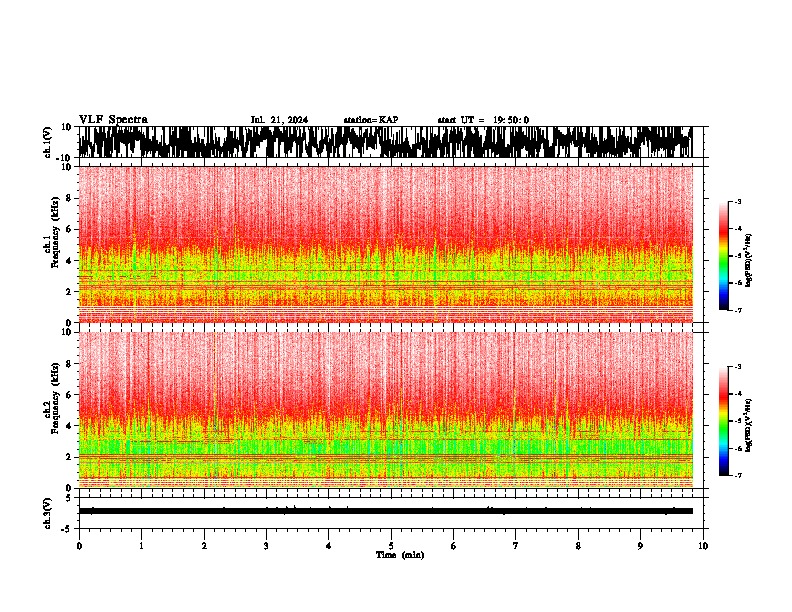Image resolution: width=792 pixels, height=612 pixels.
Task: Select the "start UT = 19:50:0" text
Action: coord(483,120)
